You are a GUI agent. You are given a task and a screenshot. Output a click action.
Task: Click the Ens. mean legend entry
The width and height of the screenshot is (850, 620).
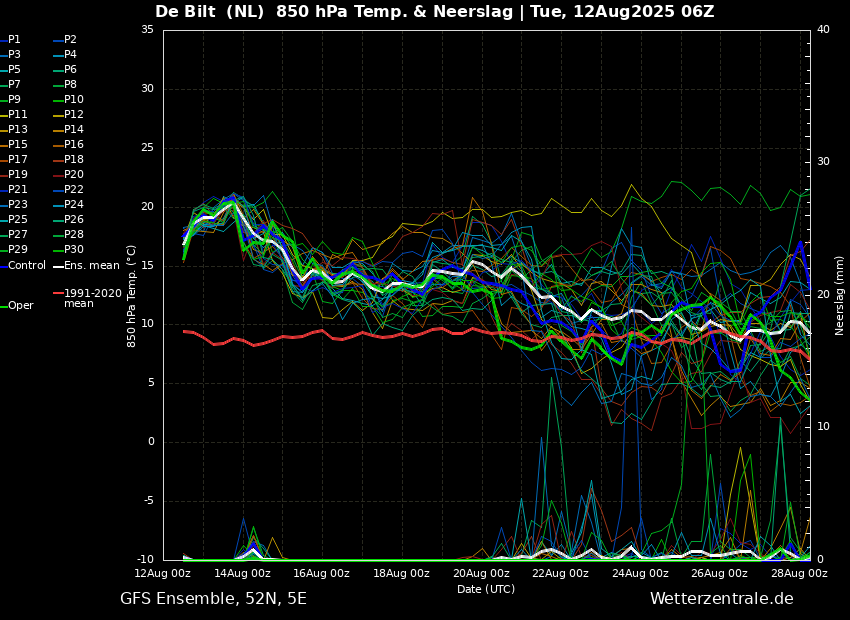[x=91, y=266]
